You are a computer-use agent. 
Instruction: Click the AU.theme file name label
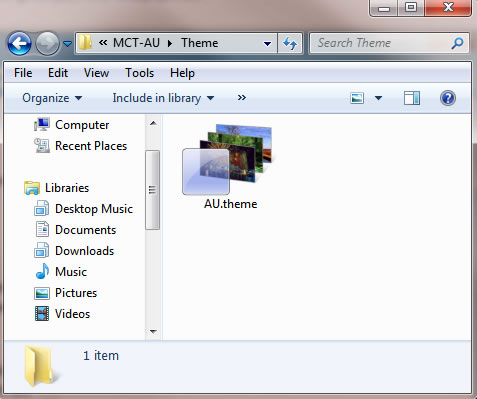(x=230, y=204)
